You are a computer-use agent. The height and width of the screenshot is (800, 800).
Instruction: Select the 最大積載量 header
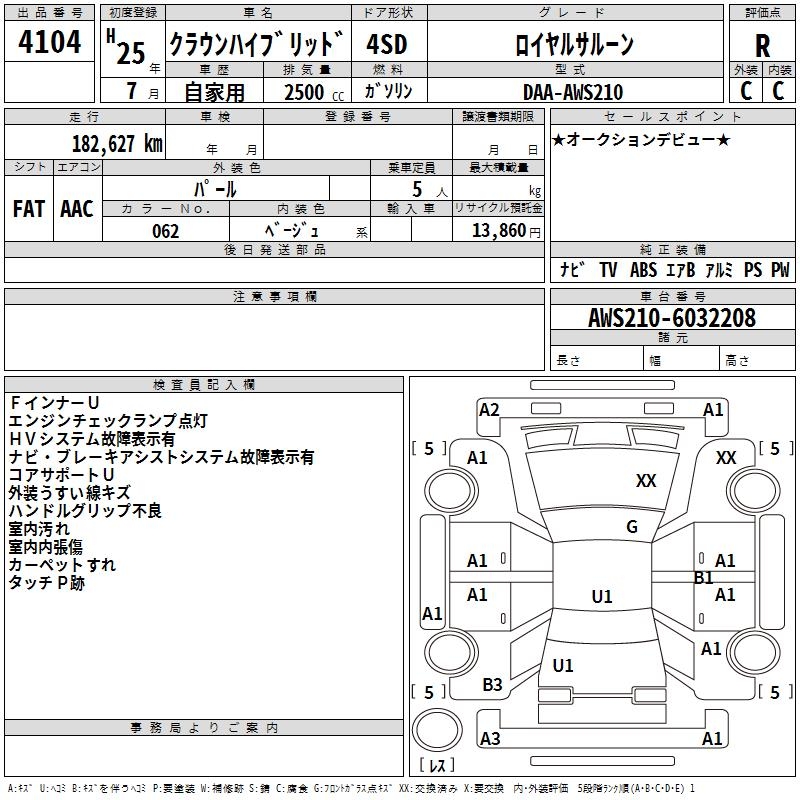(498, 167)
